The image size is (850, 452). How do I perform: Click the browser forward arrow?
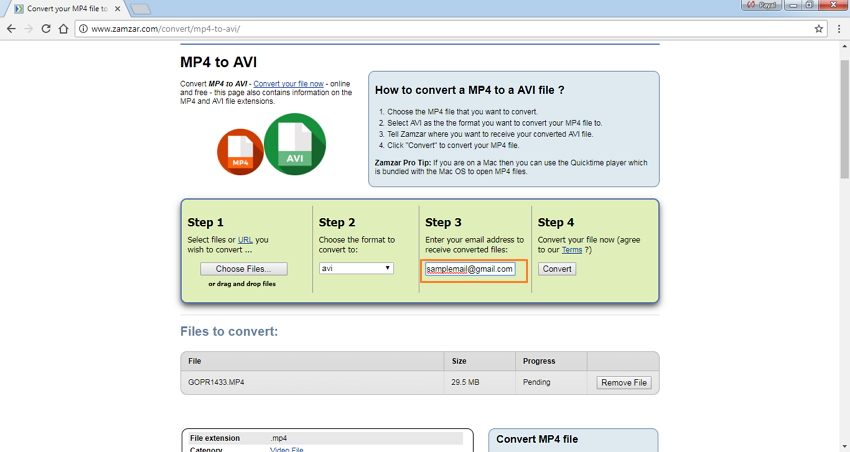pos(28,29)
